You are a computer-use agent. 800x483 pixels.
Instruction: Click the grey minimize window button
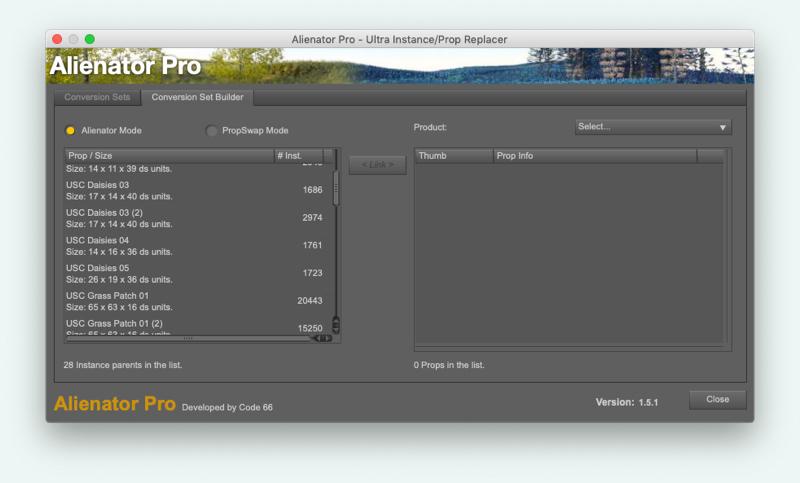tap(73, 39)
